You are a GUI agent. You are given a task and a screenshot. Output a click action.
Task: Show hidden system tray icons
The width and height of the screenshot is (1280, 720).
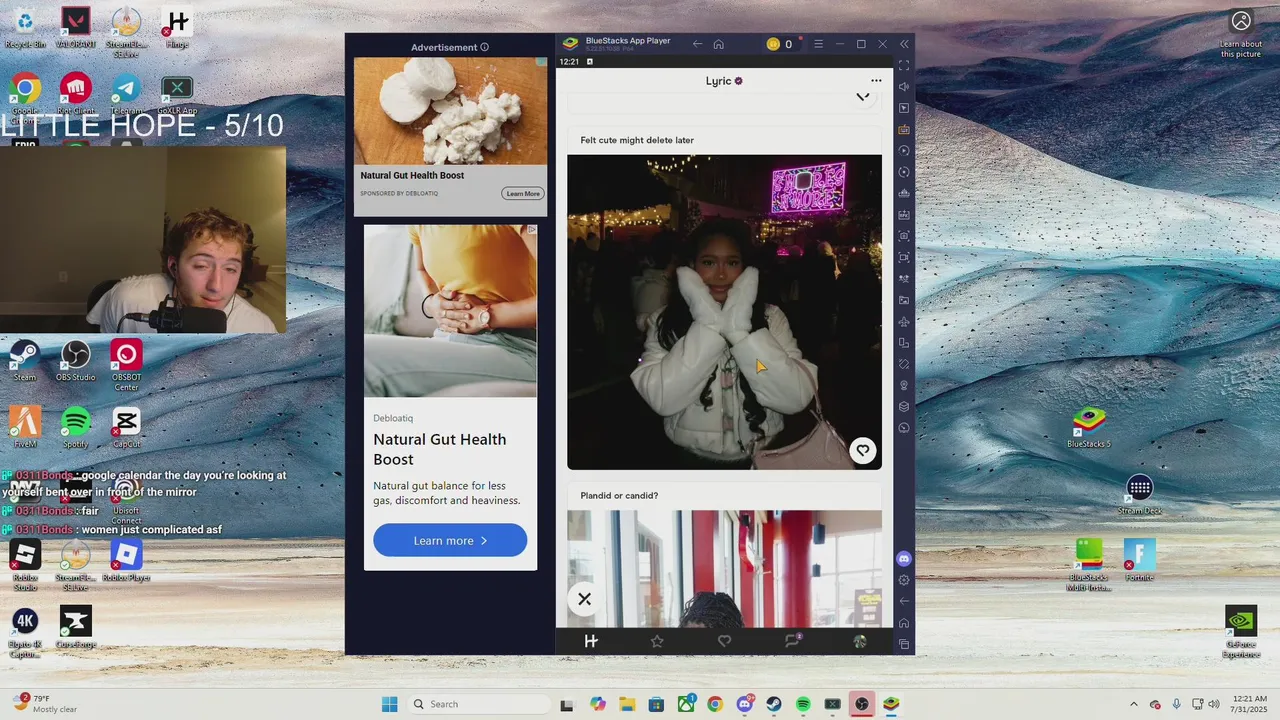point(1133,704)
